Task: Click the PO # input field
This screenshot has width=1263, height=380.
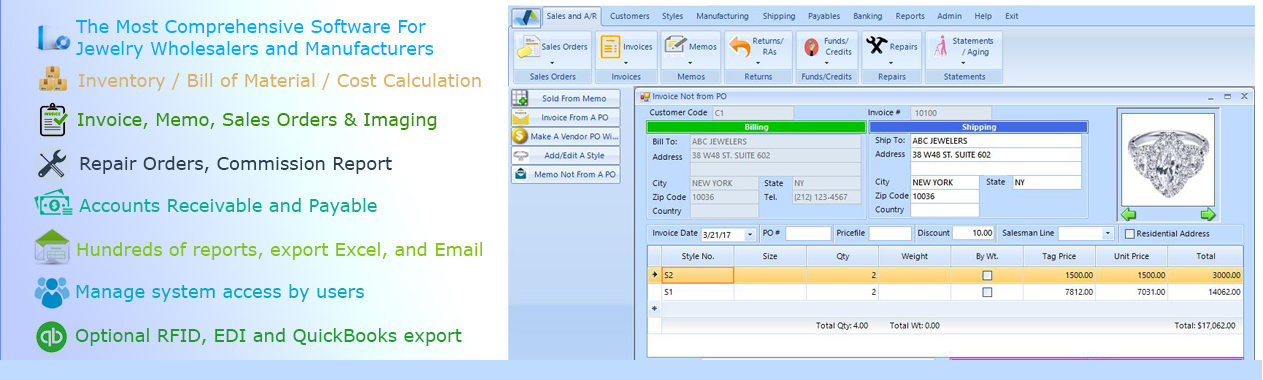Action: (808, 234)
